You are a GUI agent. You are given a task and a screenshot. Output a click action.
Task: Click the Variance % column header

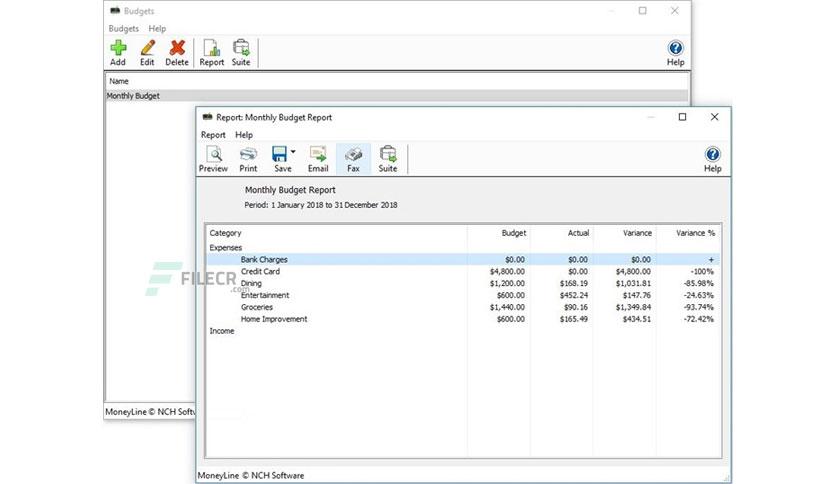coord(695,233)
